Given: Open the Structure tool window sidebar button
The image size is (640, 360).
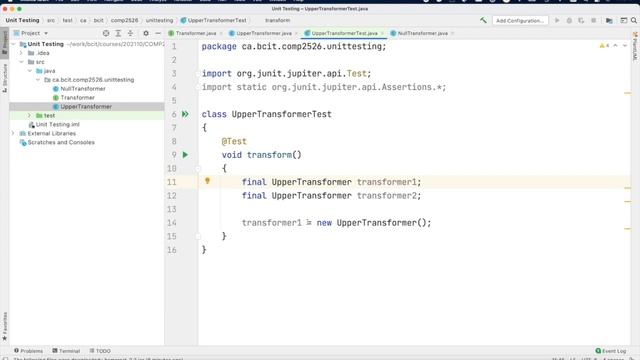Looking at the screenshot, I should point(4,78).
